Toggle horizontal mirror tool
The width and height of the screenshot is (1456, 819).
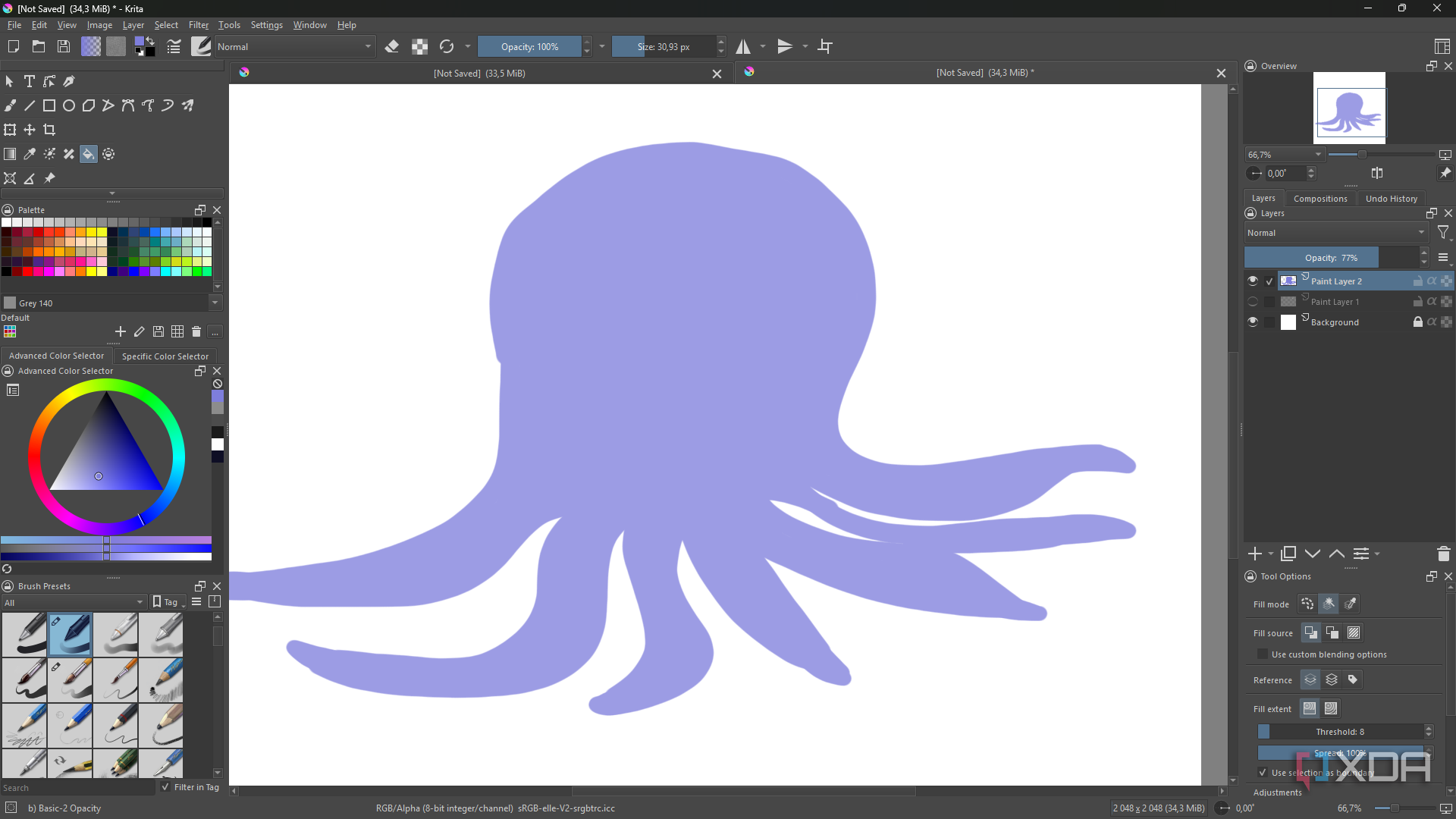[743, 46]
